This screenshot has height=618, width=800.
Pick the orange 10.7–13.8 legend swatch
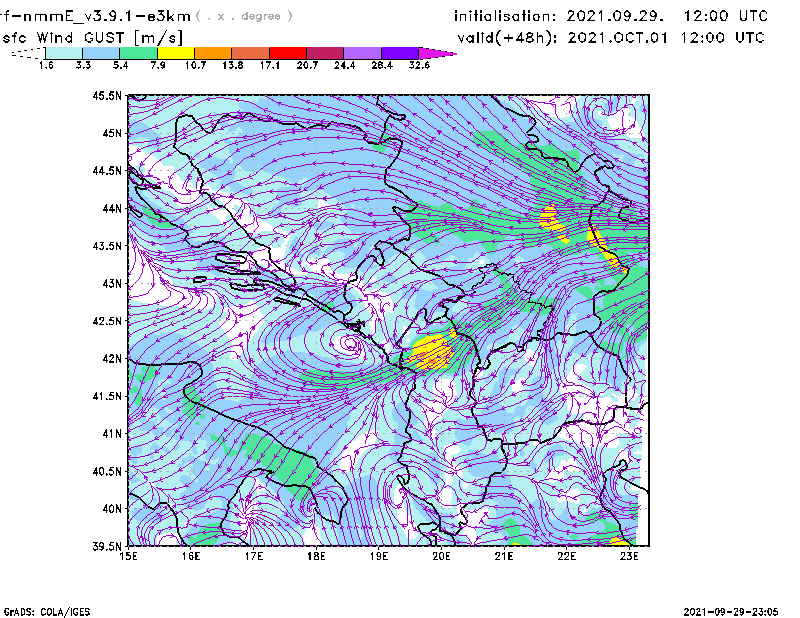pyautogui.click(x=213, y=53)
